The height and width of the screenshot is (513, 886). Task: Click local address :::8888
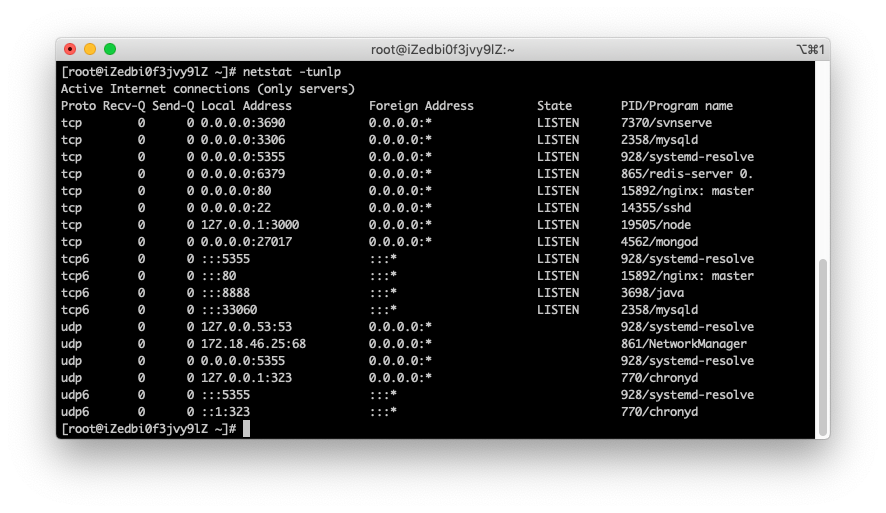225,293
